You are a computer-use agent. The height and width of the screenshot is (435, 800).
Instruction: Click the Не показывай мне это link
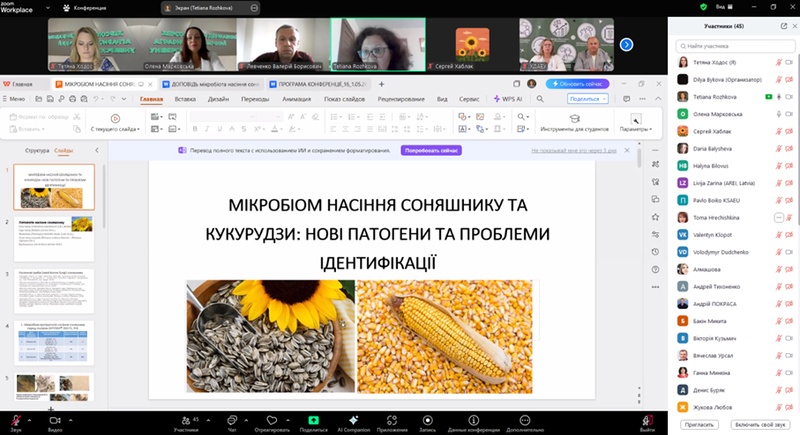(573, 150)
